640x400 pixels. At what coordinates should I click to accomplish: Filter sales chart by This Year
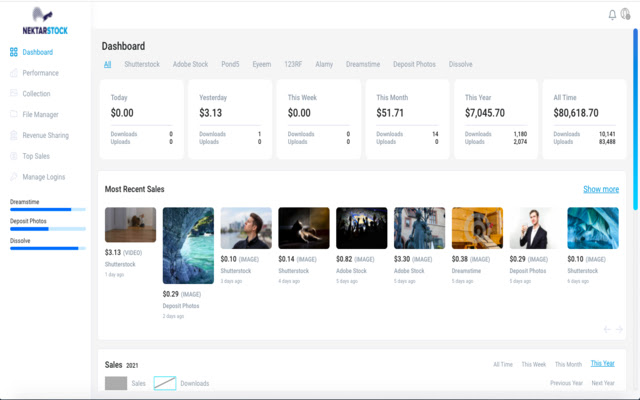(602, 363)
